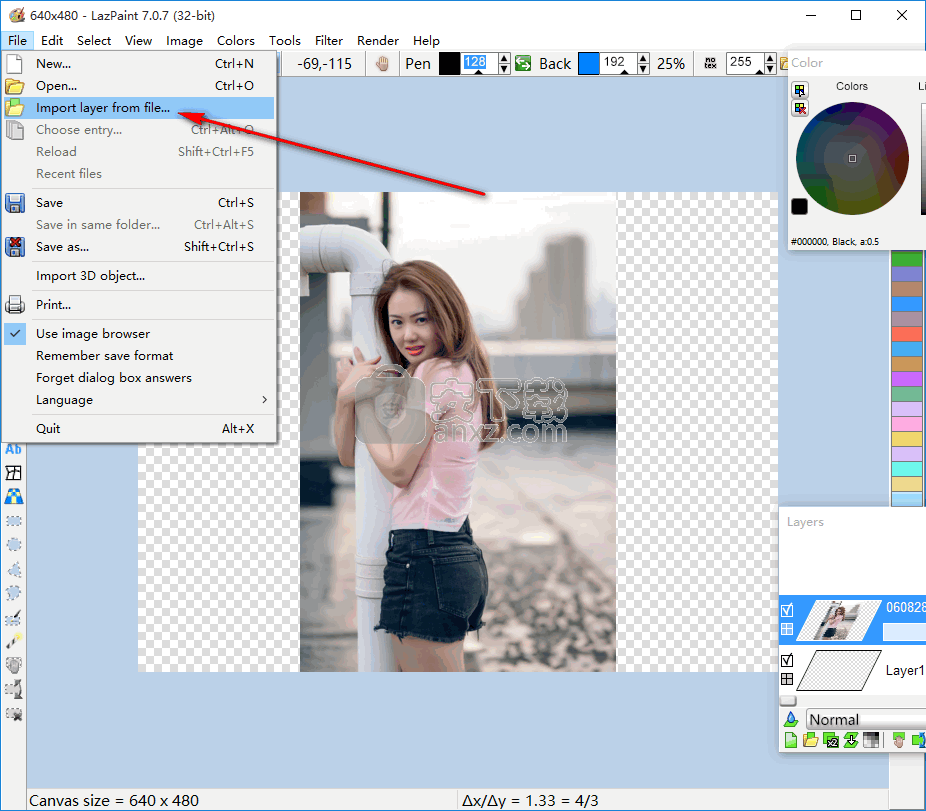Click Import layer from file menu item
The width and height of the screenshot is (926, 811).
tap(139, 108)
